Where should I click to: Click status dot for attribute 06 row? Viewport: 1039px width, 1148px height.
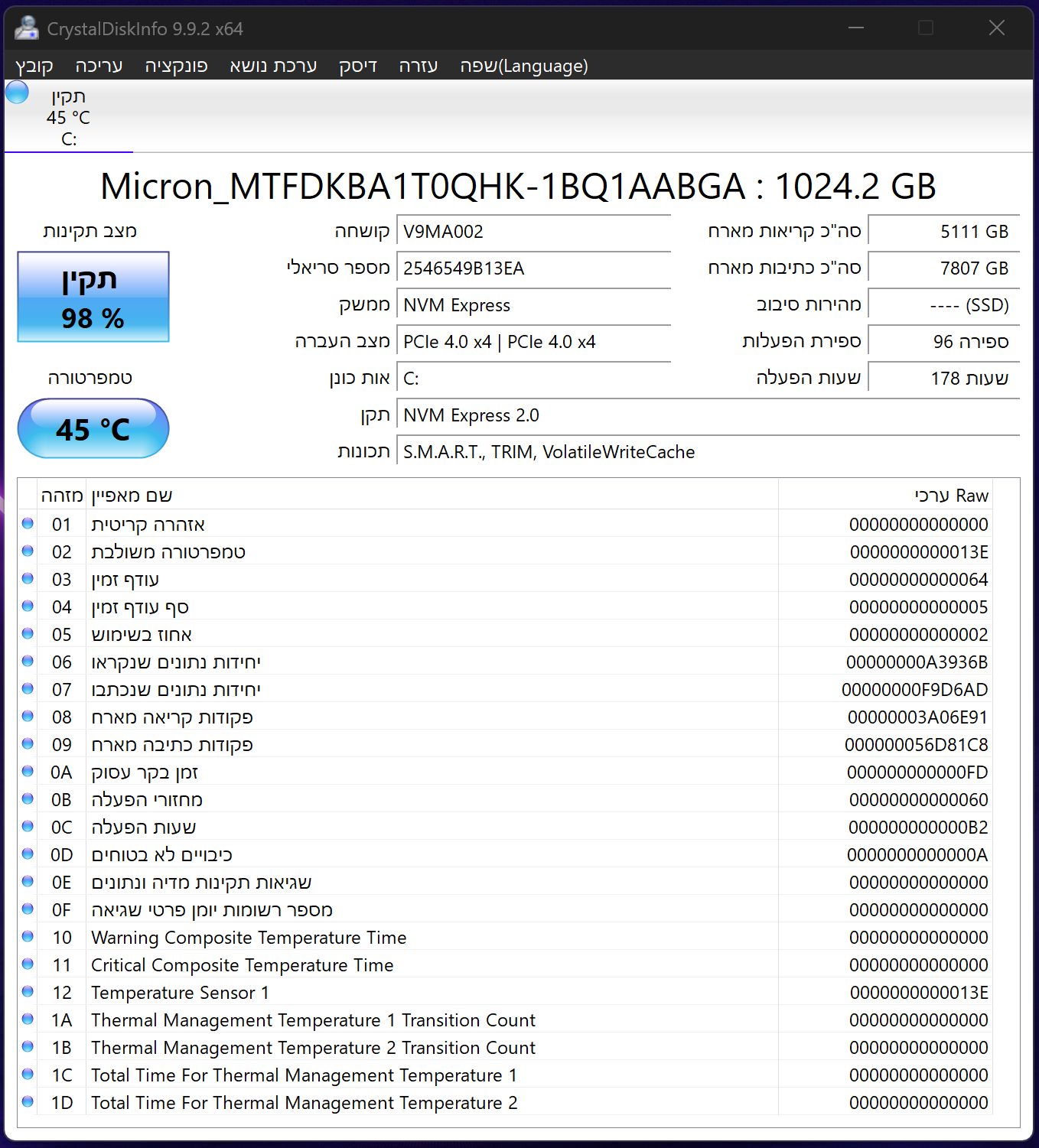coord(28,662)
